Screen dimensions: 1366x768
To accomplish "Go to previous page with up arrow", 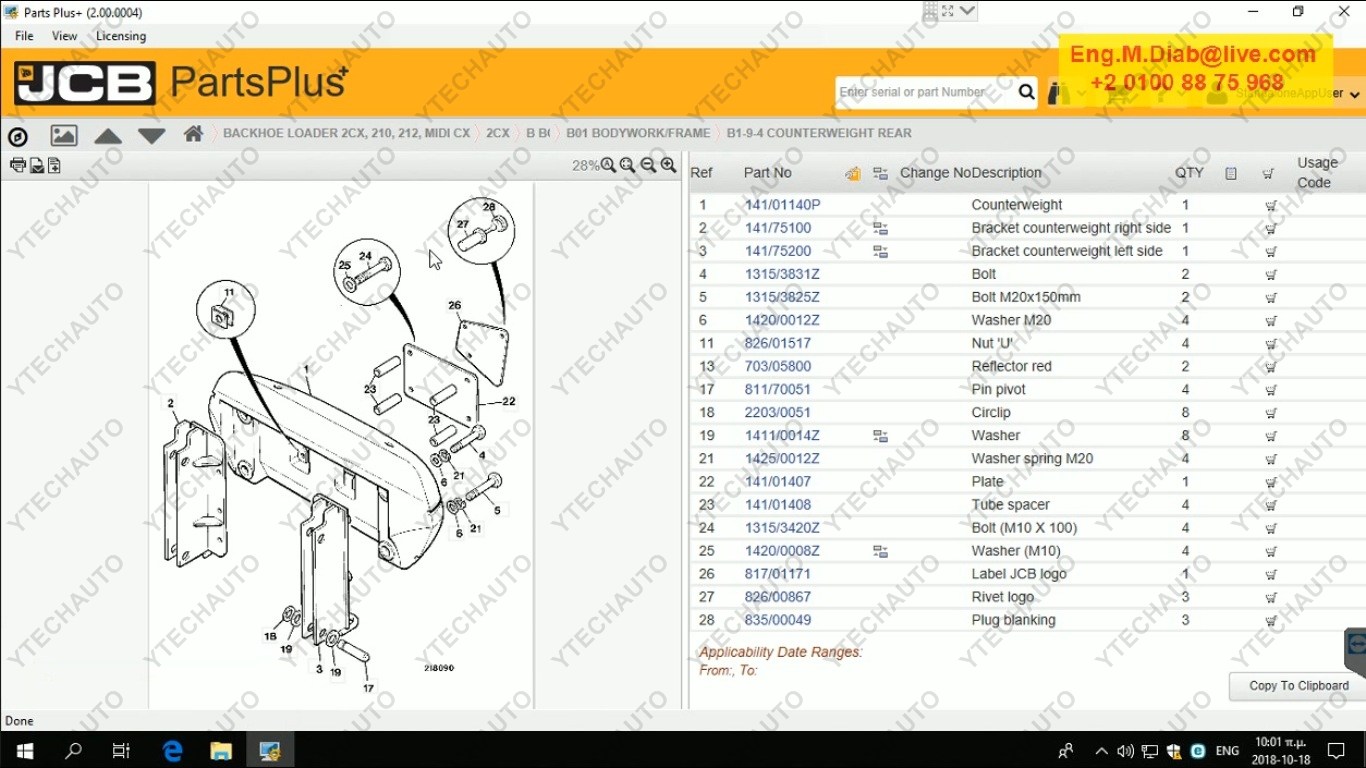I will coord(108,136).
